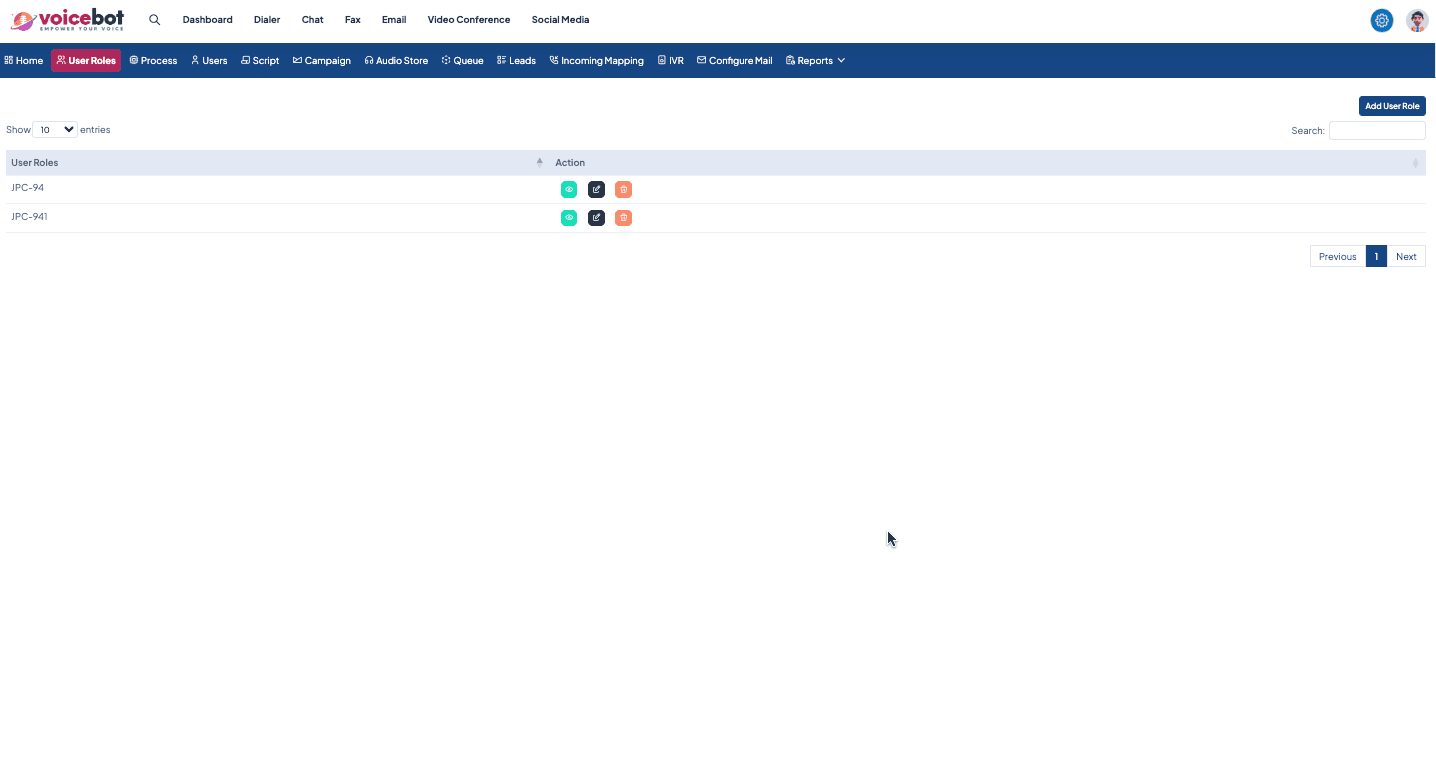Viewport: 1436px width, 778px height.
Task: View the JPC-94 role details
Action: click(569, 190)
